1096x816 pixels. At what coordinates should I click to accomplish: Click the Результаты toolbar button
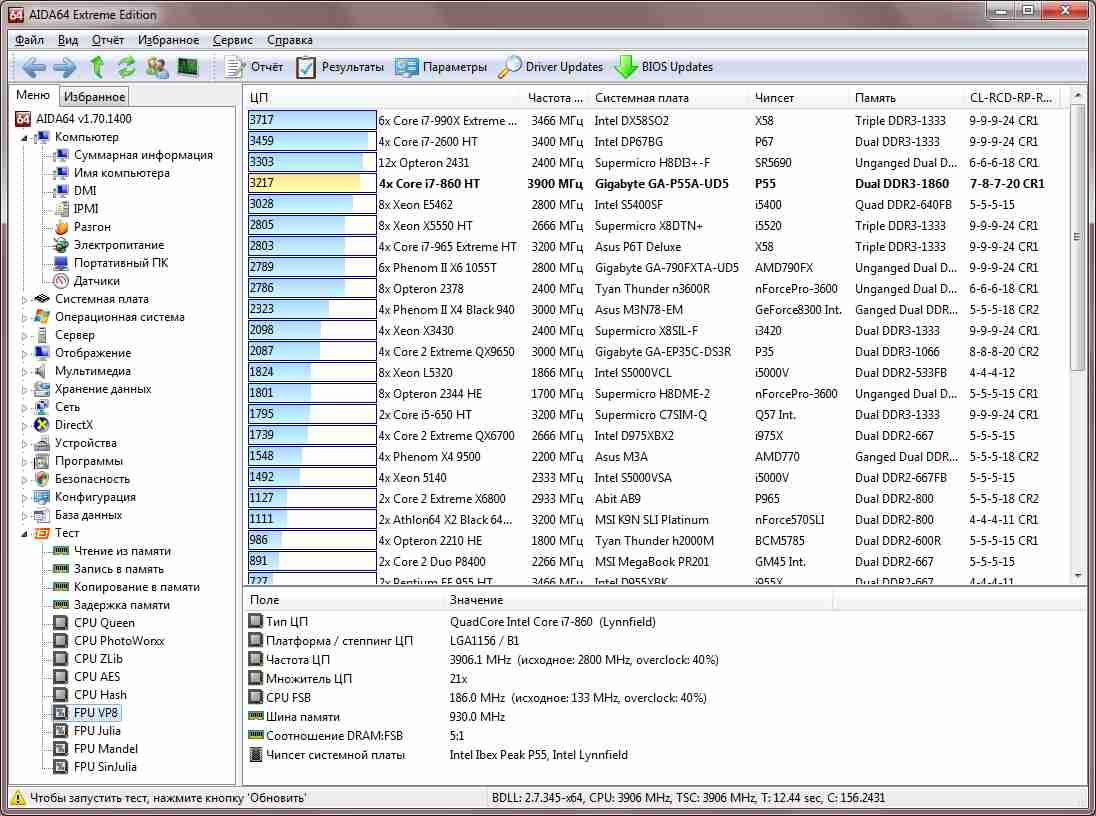[x=340, y=67]
